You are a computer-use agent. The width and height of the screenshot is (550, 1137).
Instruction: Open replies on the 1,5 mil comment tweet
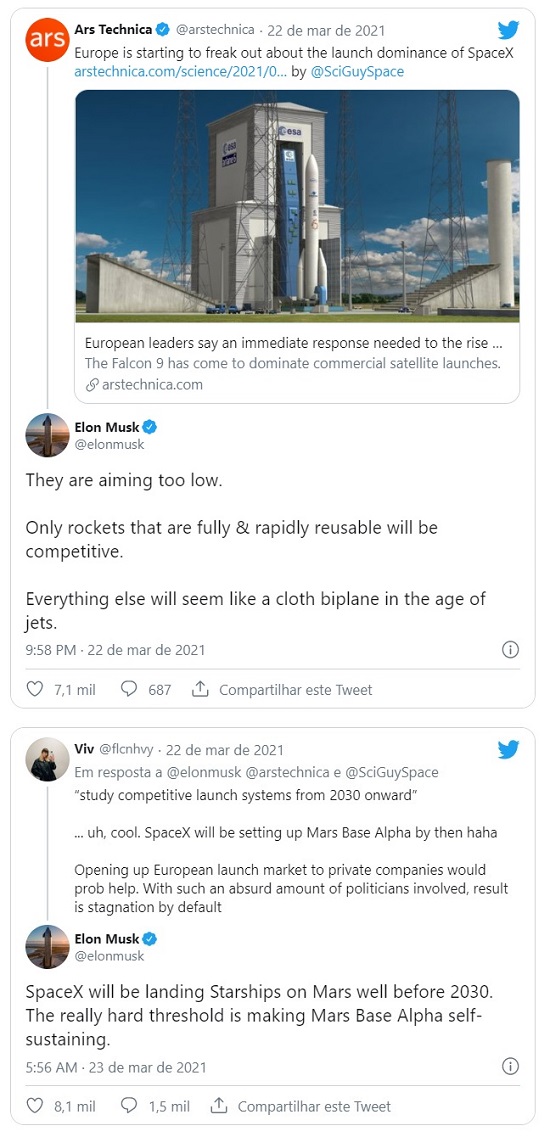[x=129, y=1106]
